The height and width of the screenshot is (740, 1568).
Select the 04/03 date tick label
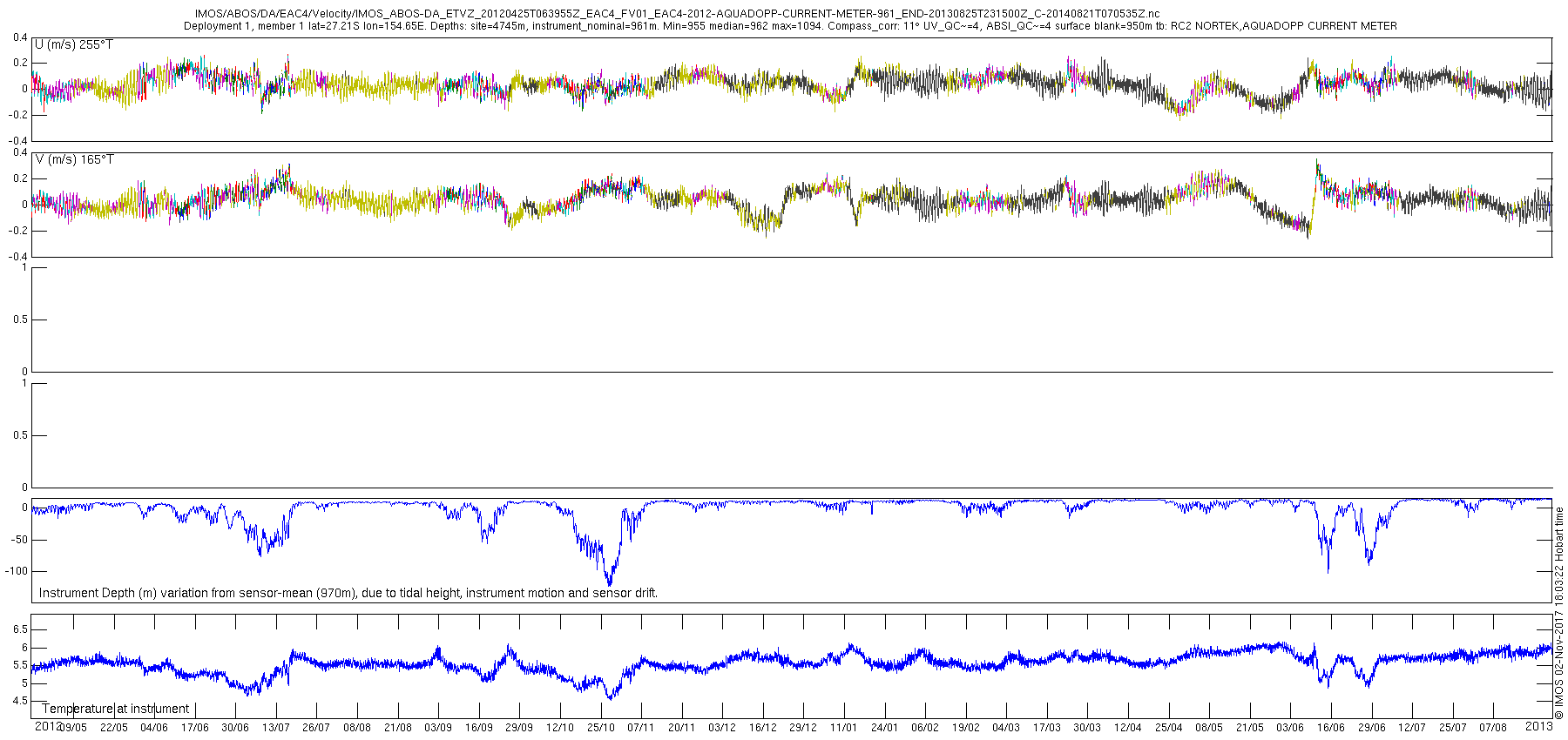coord(1006,728)
